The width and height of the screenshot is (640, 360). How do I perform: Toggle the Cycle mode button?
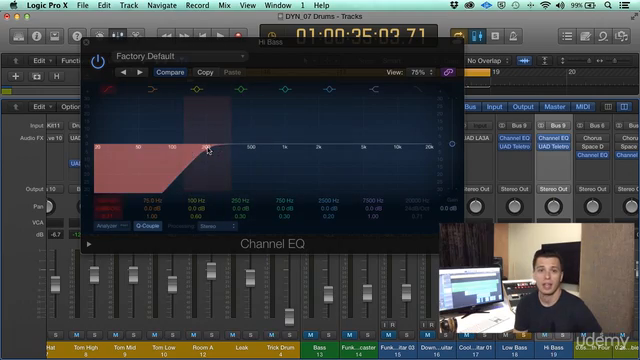(459, 36)
